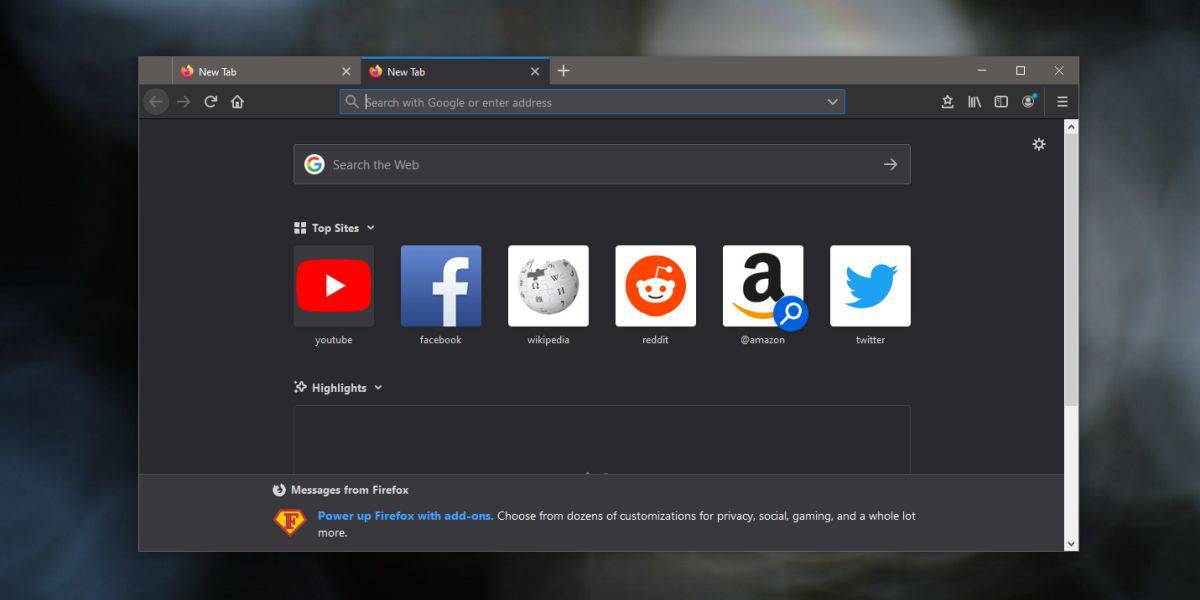Focus the address bar search field

click(592, 102)
